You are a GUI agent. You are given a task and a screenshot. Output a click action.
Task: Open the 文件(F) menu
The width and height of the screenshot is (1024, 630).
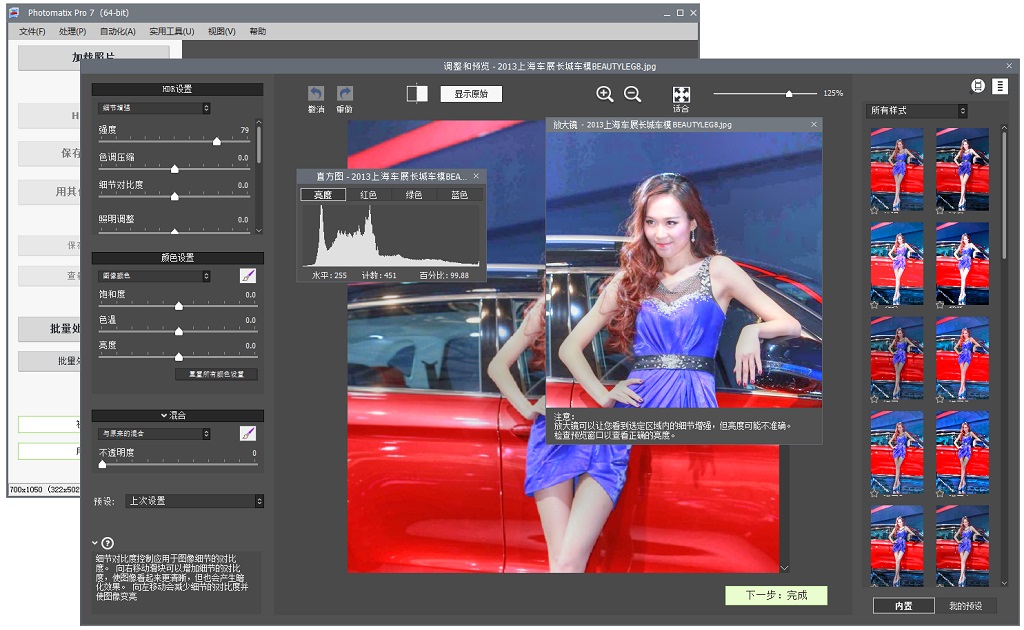[x=32, y=31]
